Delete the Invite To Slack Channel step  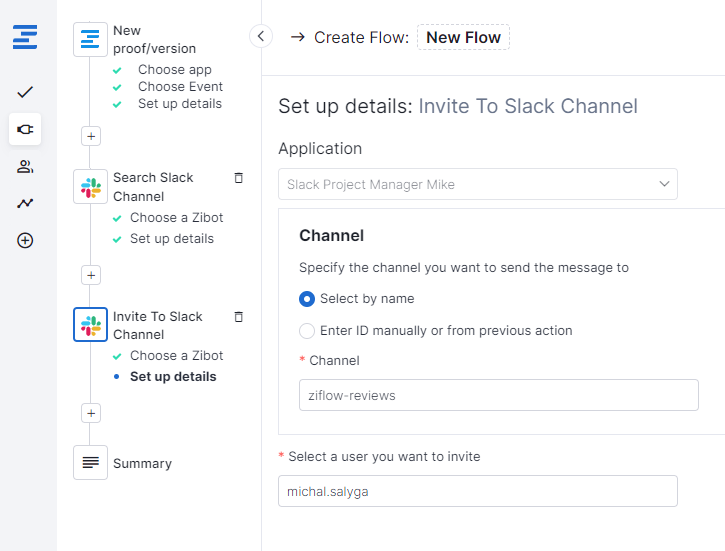click(238, 317)
